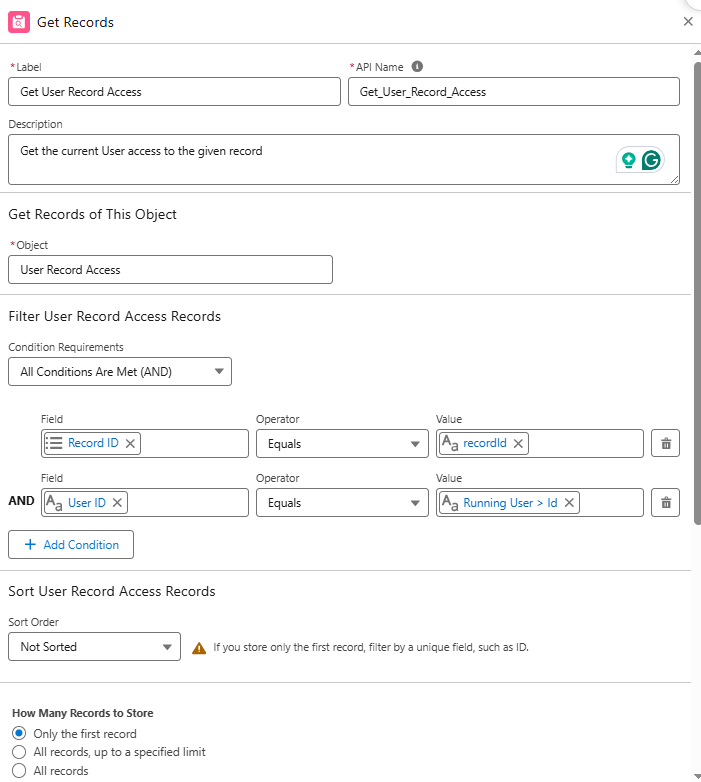Select All records, up to a specified limit
Viewport: 701px width, 782px height.
[x=19, y=752]
